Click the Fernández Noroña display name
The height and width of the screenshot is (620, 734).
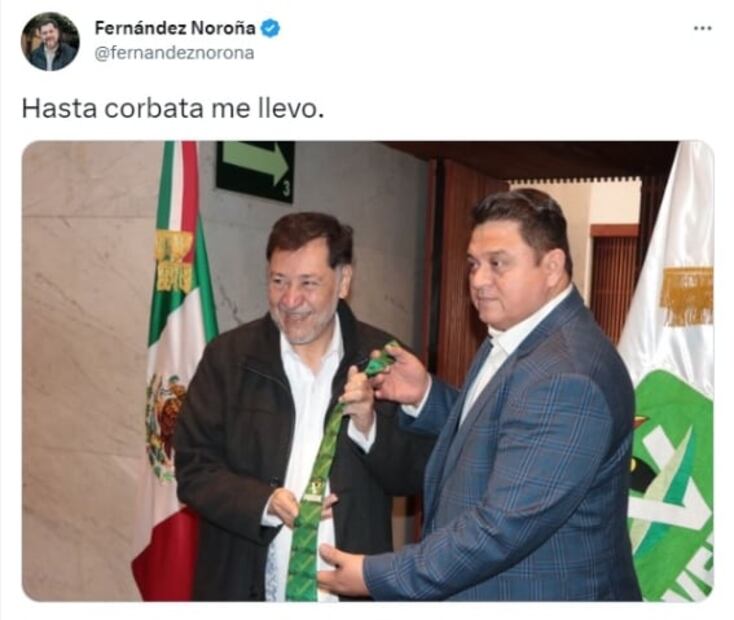coord(175,28)
